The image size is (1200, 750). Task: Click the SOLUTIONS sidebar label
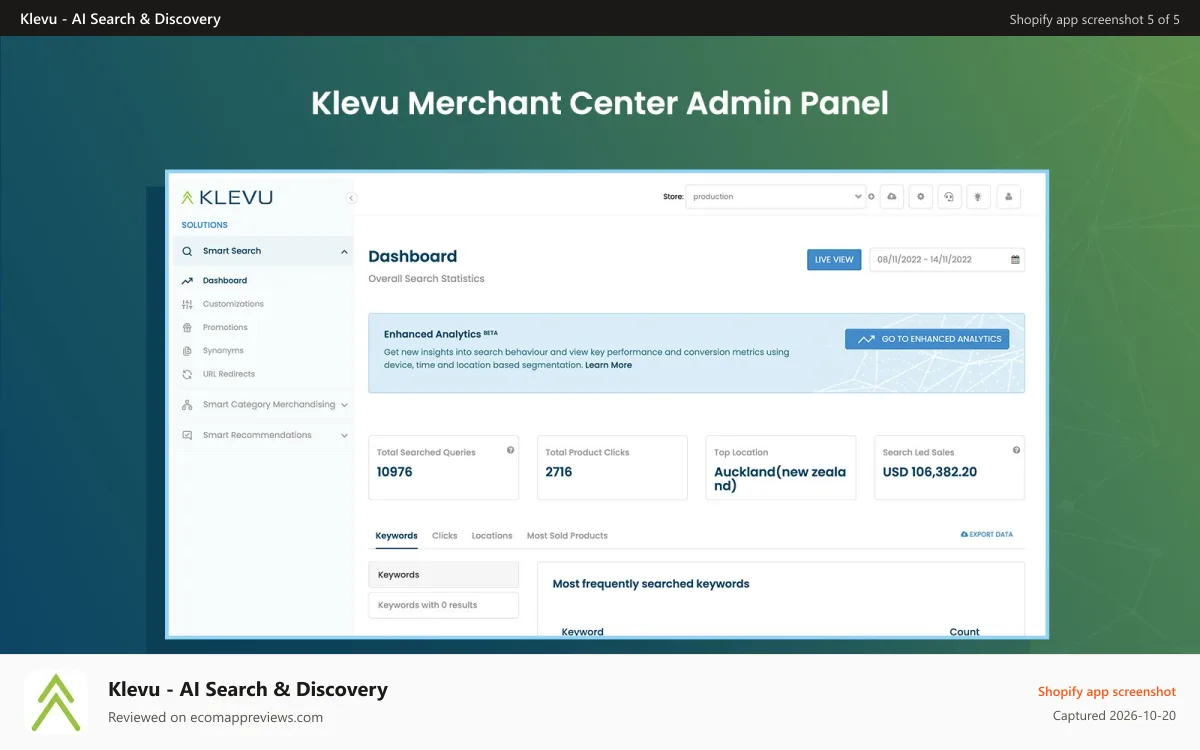click(x=205, y=225)
